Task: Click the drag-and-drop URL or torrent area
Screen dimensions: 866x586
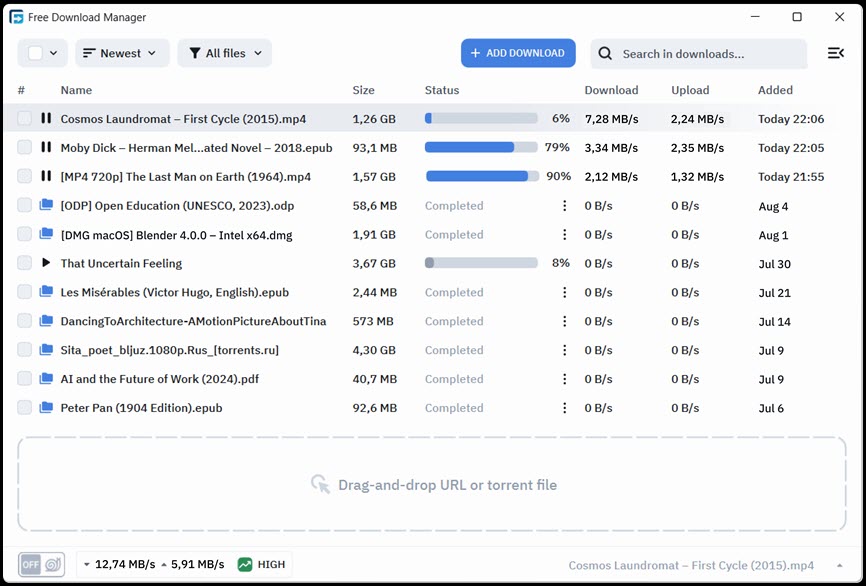Action: (432, 484)
